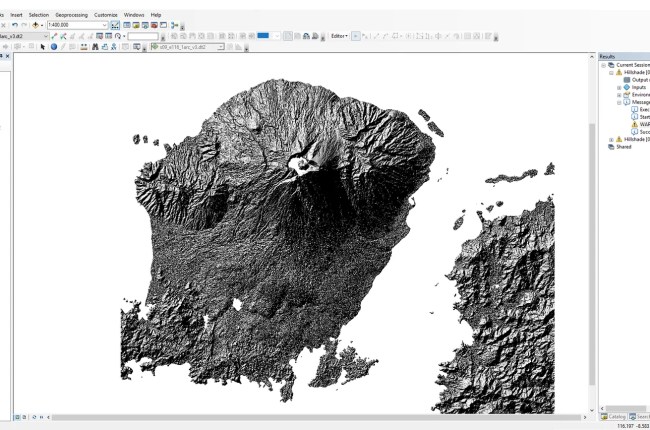Image resolution: width=650 pixels, height=430 pixels.
Task: Click the map scroll-right arrow
Action: tap(585, 417)
